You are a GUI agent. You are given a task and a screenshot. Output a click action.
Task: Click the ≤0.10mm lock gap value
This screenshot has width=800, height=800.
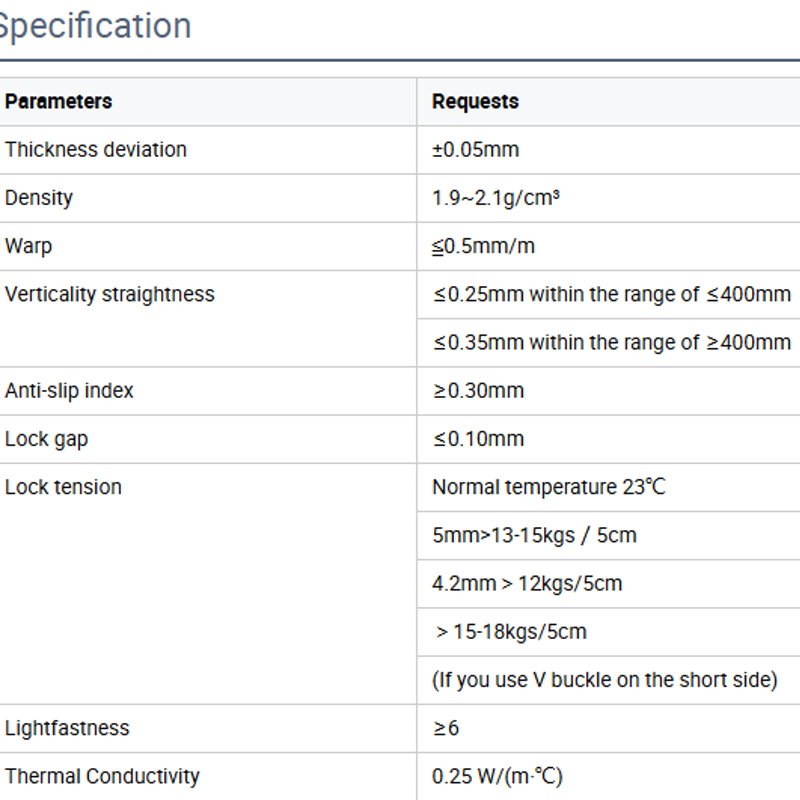(x=479, y=439)
